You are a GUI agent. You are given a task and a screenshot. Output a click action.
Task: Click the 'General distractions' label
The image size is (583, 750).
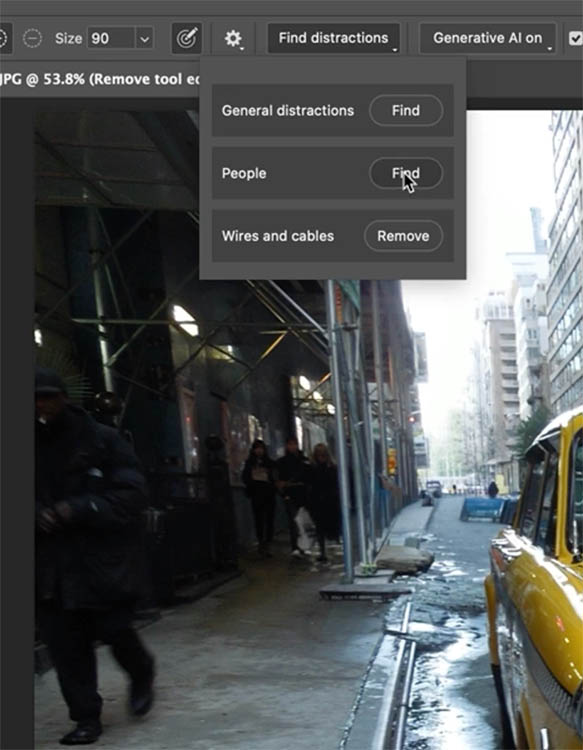[288, 110]
